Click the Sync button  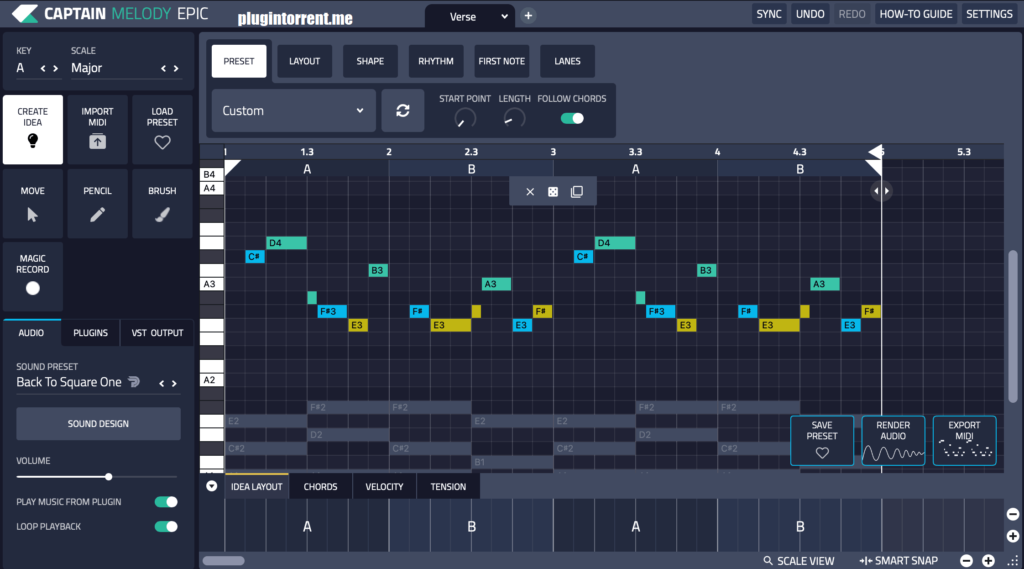click(769, 14)
